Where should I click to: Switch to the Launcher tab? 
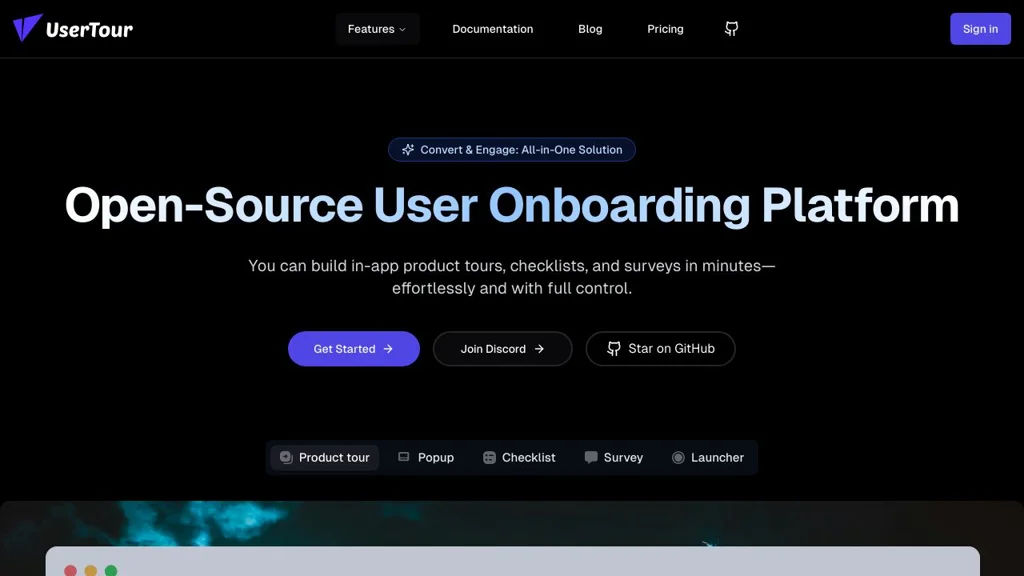(708, 458)
